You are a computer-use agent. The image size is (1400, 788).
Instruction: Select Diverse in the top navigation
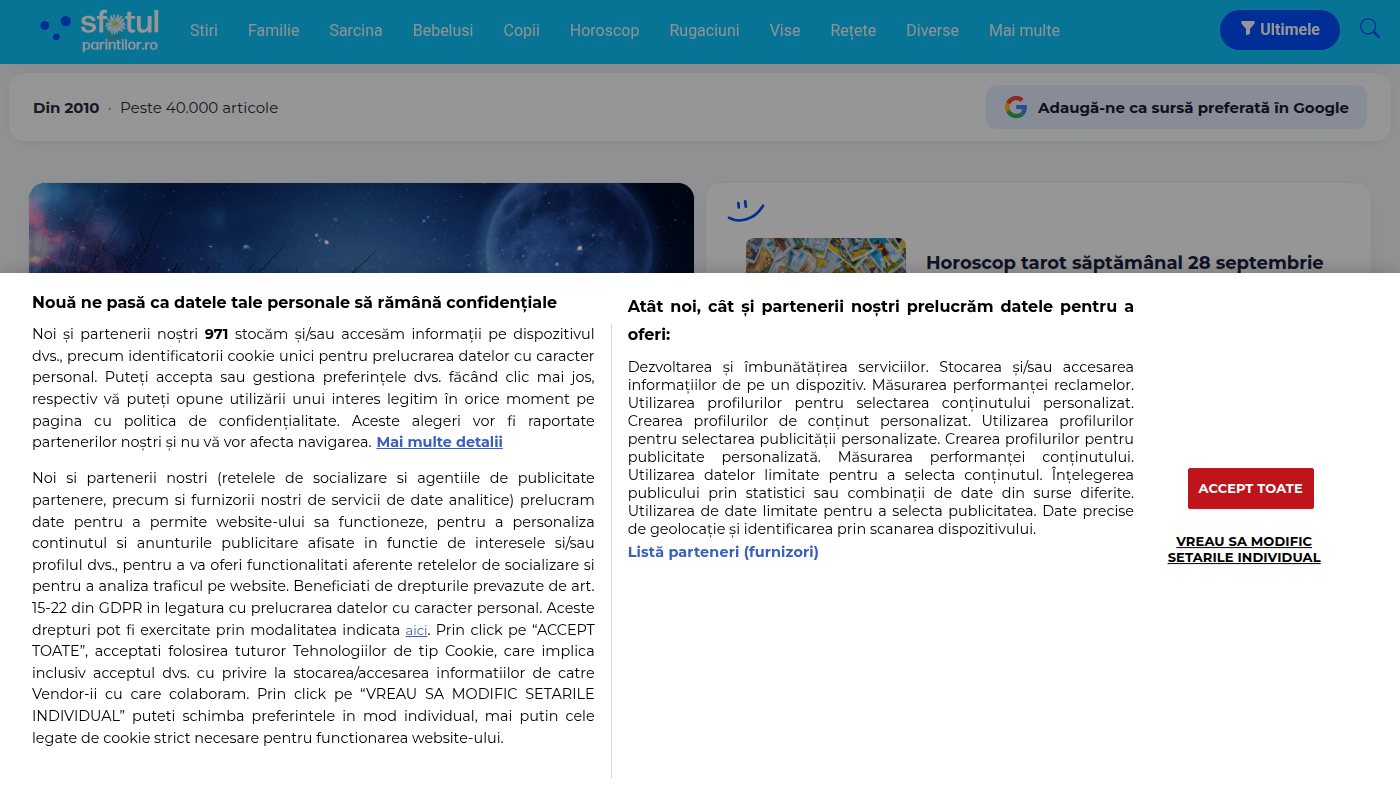932,31
